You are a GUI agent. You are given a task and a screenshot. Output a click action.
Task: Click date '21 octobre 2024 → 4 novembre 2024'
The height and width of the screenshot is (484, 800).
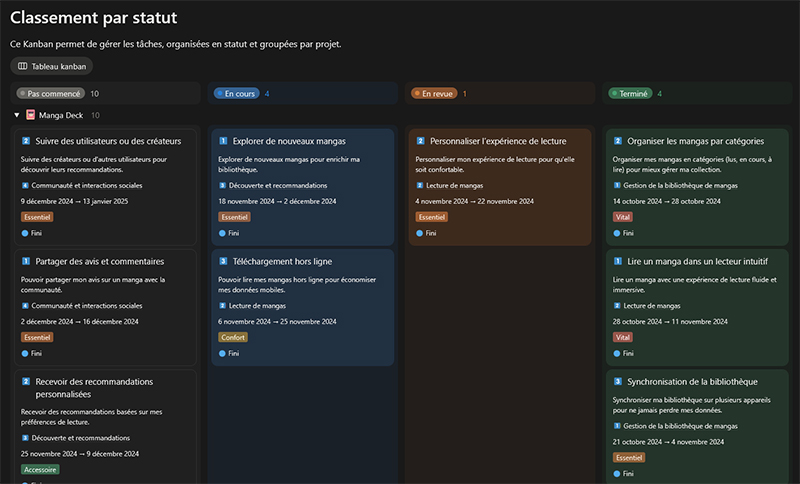point(668,442)
